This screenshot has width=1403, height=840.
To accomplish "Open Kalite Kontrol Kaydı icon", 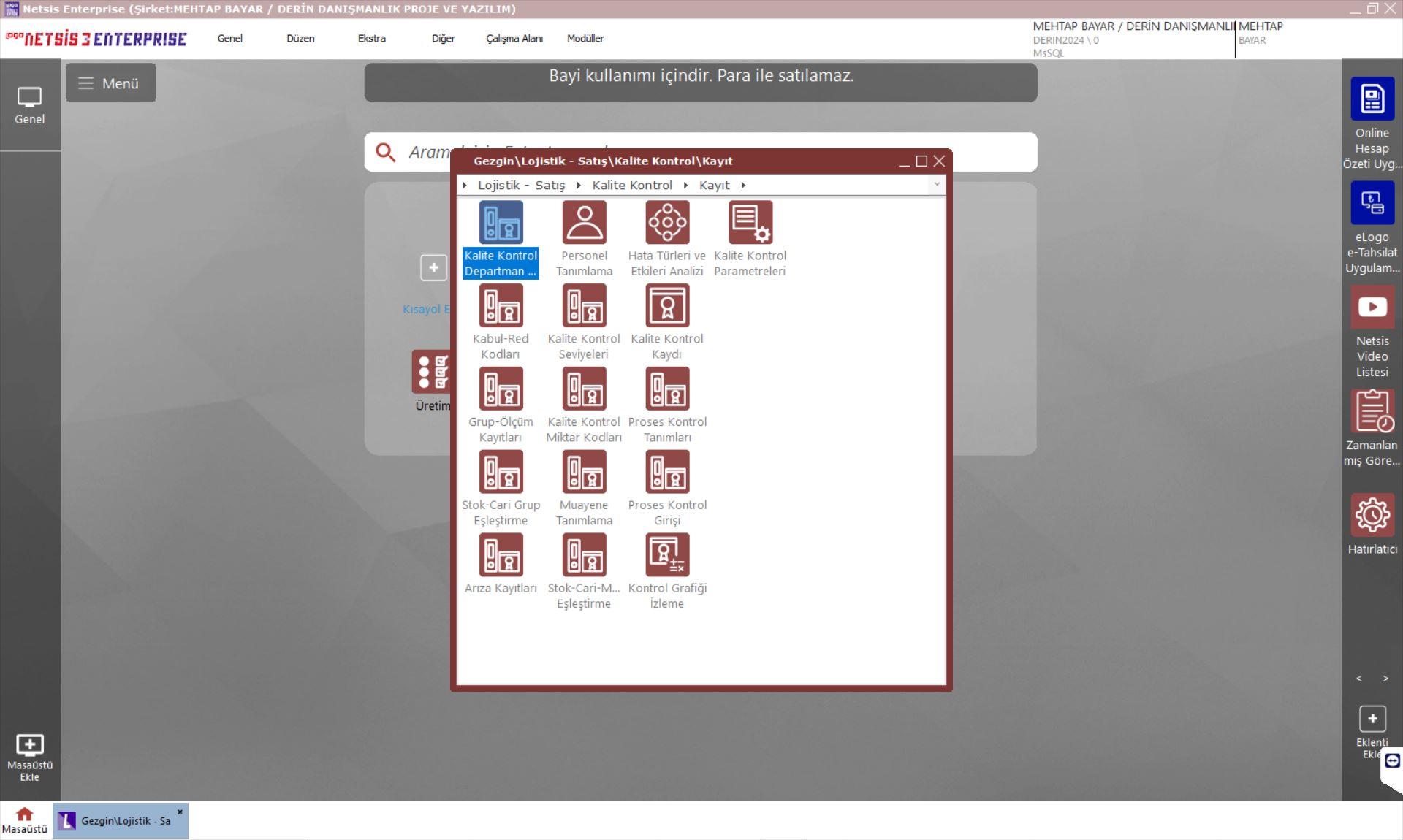I will click(x=667, y=305).
